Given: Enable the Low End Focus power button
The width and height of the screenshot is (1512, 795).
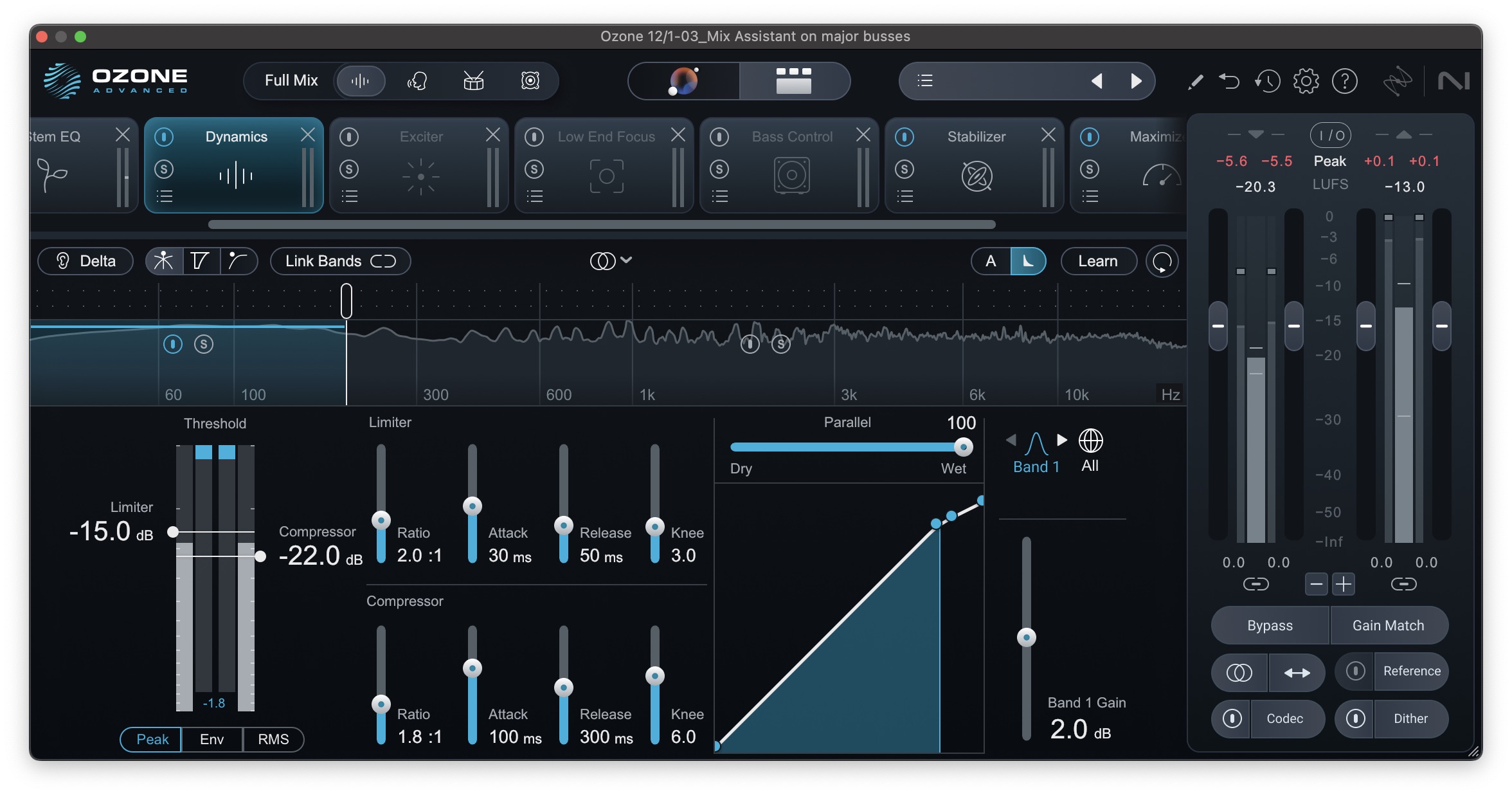Looking at the screenshot, I should (534, 137).
